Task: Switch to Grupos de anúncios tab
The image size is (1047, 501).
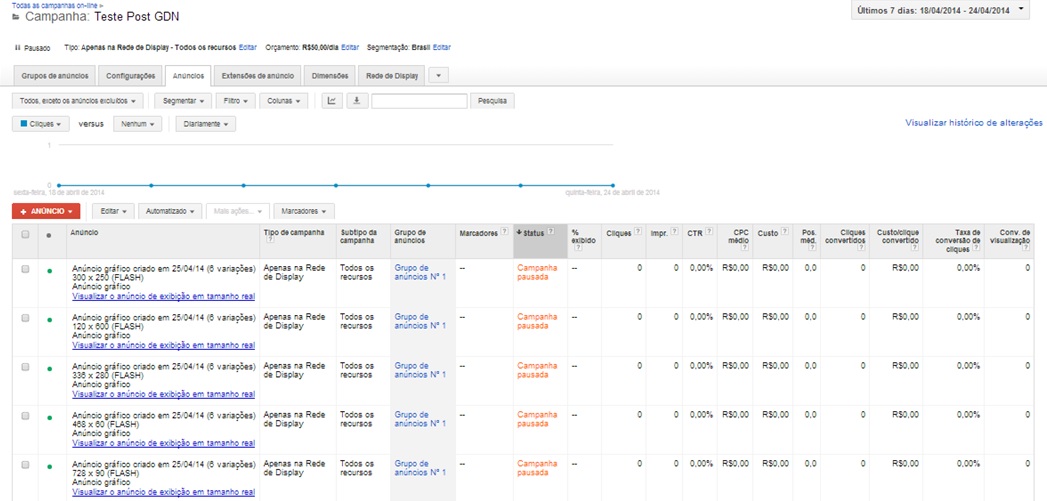Action: click(55, 76)
